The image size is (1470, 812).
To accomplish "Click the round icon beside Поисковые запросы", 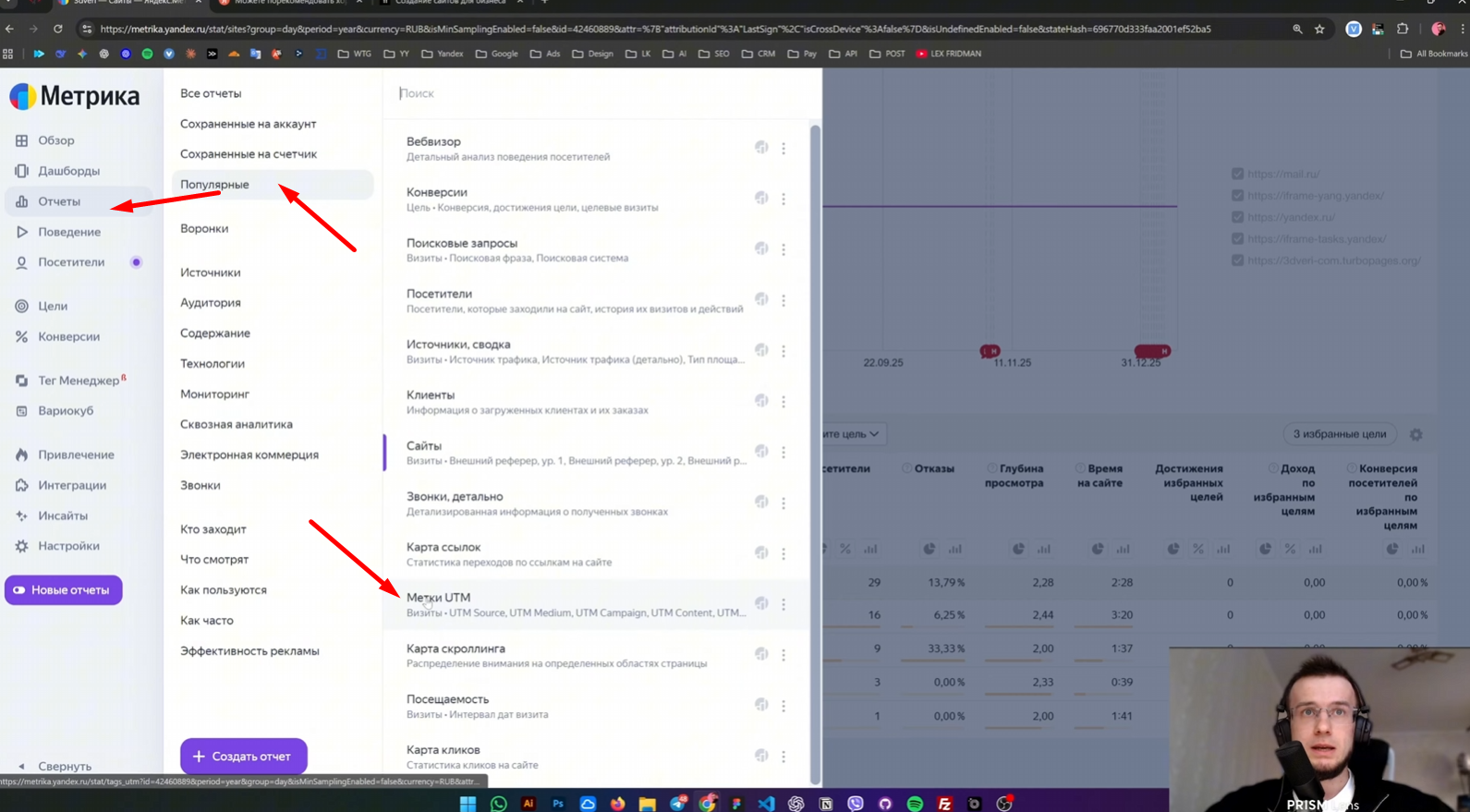I will coord(761,248).
